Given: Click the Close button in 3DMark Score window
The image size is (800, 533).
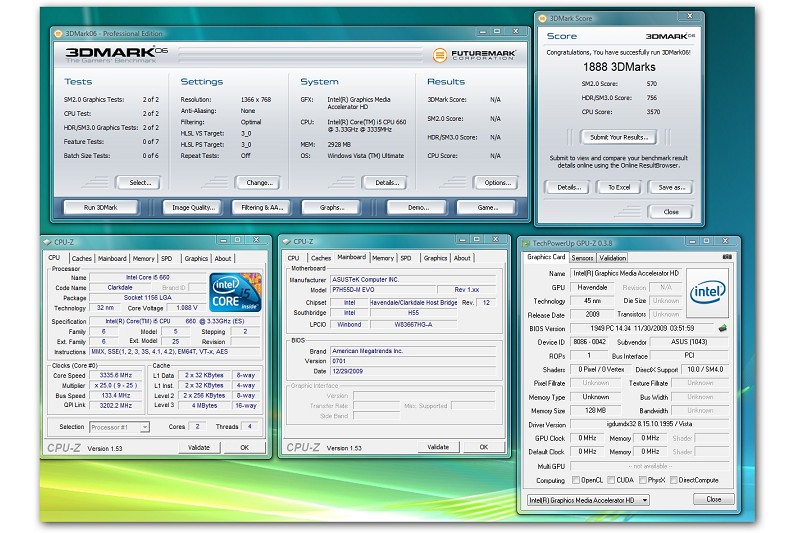Looking at the screenshot, I should click(670, 212).
